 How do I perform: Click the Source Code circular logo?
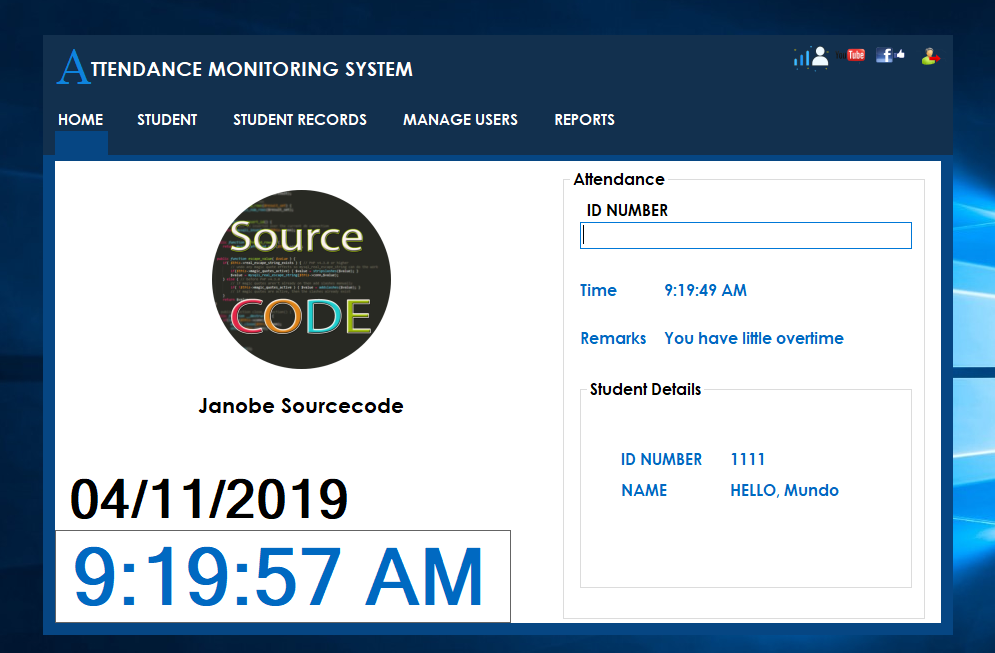click(301, 279)
